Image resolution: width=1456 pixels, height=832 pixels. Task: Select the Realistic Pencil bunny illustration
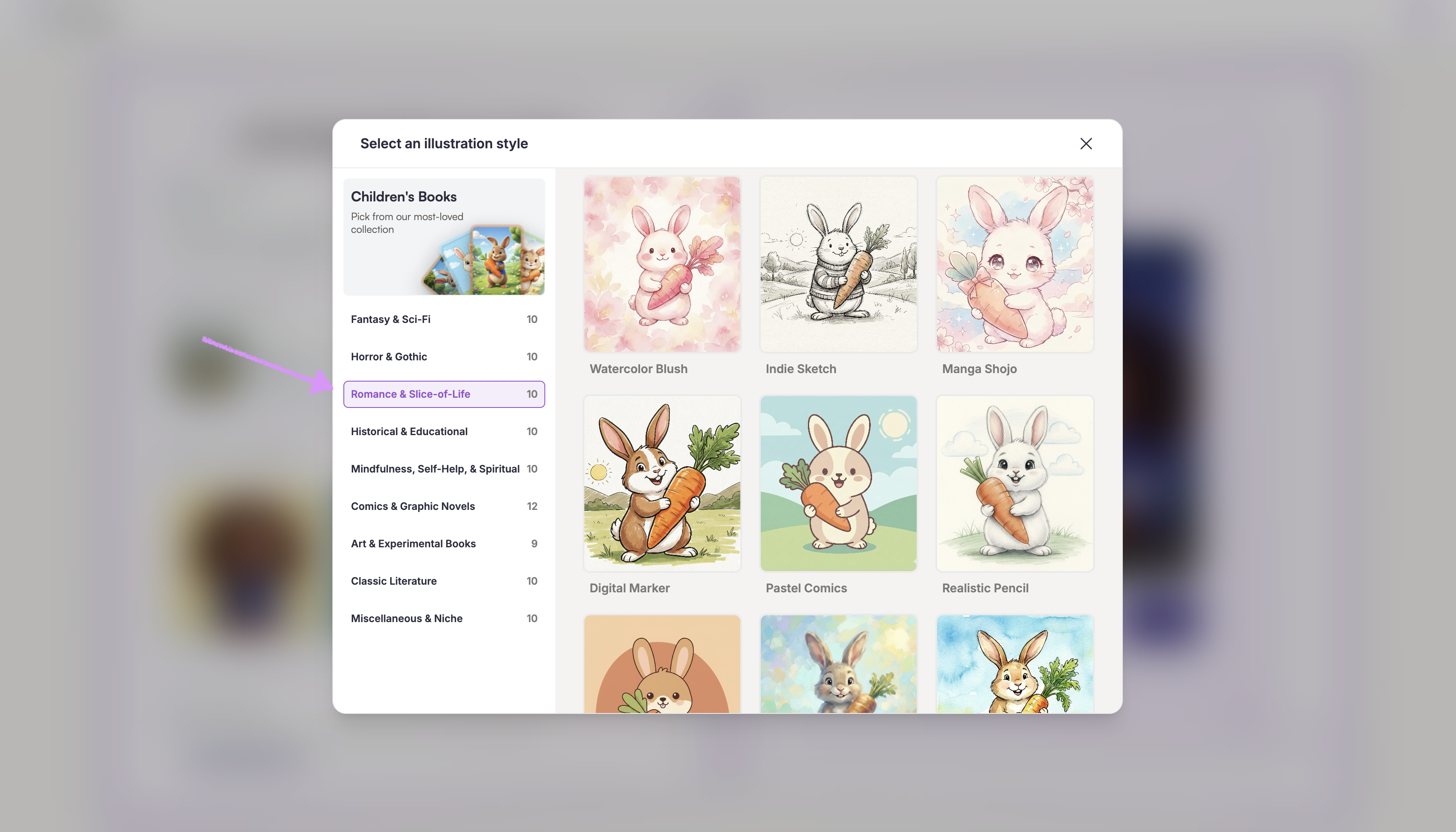click(1014, 484)
